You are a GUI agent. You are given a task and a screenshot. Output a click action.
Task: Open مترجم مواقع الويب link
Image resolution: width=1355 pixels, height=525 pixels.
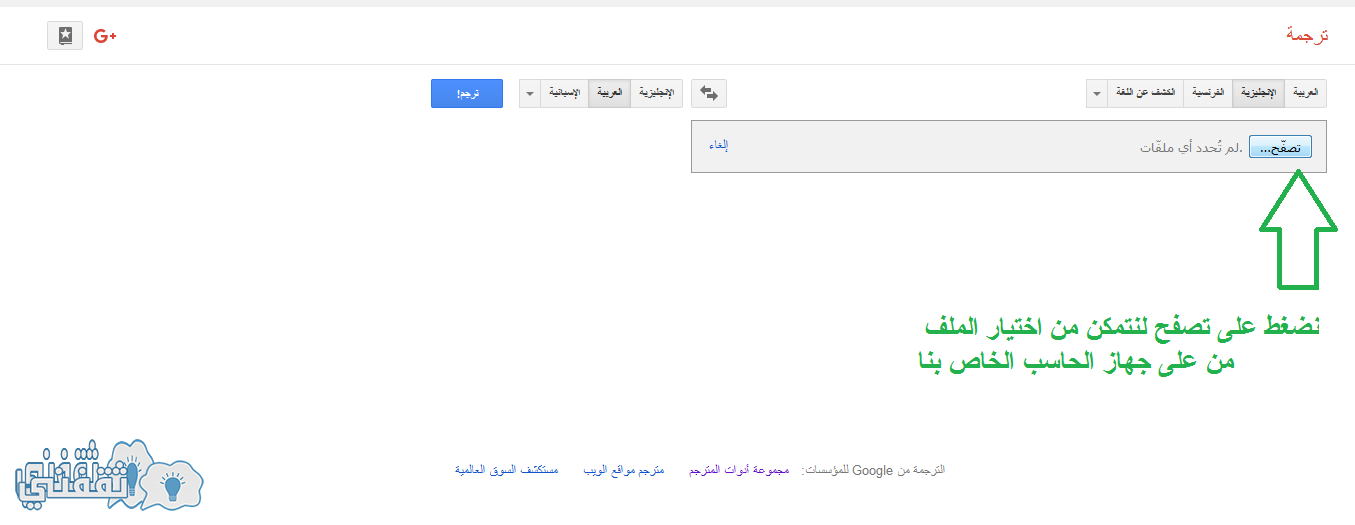(x=624, y=469)
